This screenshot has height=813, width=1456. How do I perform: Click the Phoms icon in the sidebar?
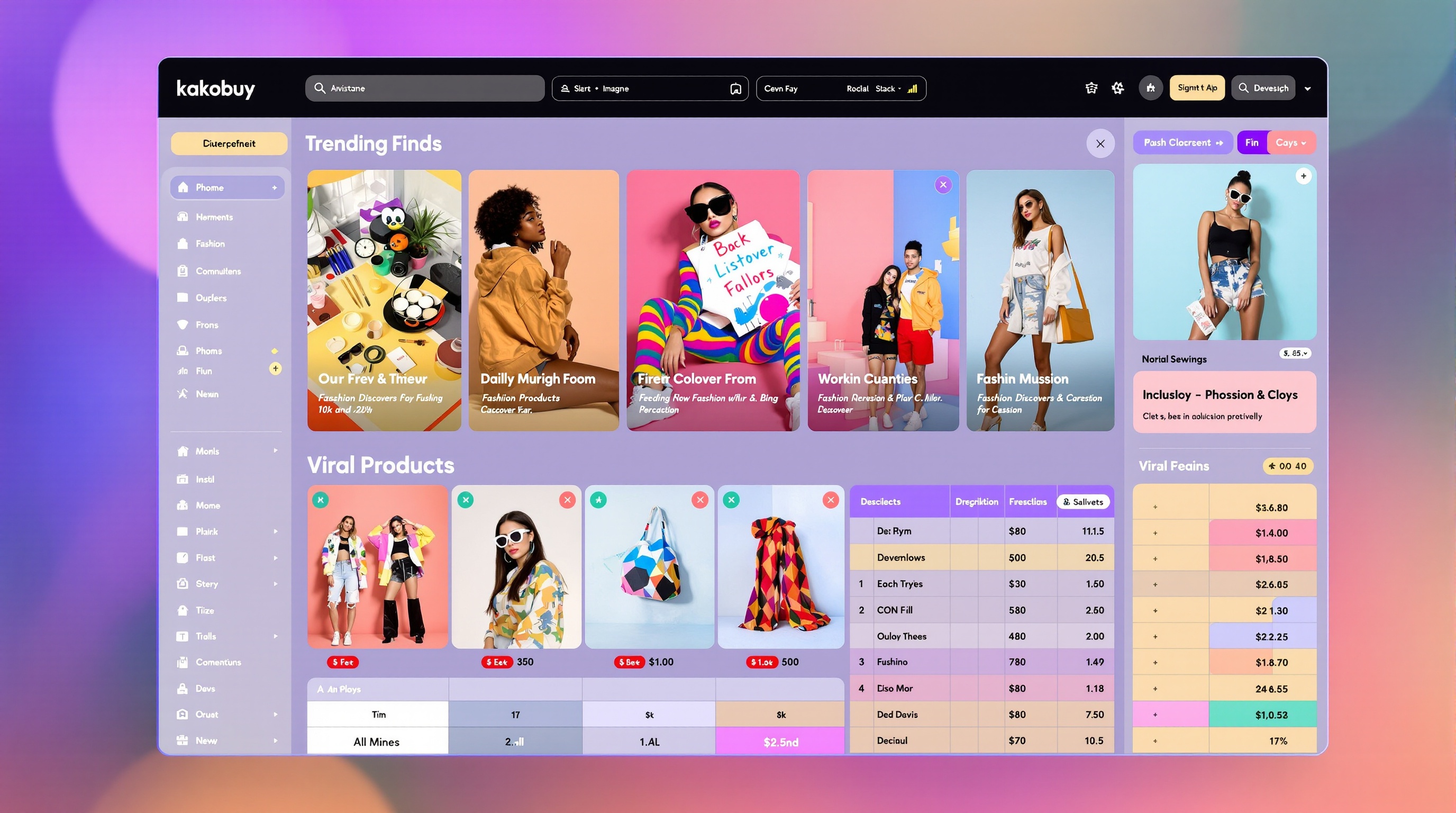click(183, 350)
